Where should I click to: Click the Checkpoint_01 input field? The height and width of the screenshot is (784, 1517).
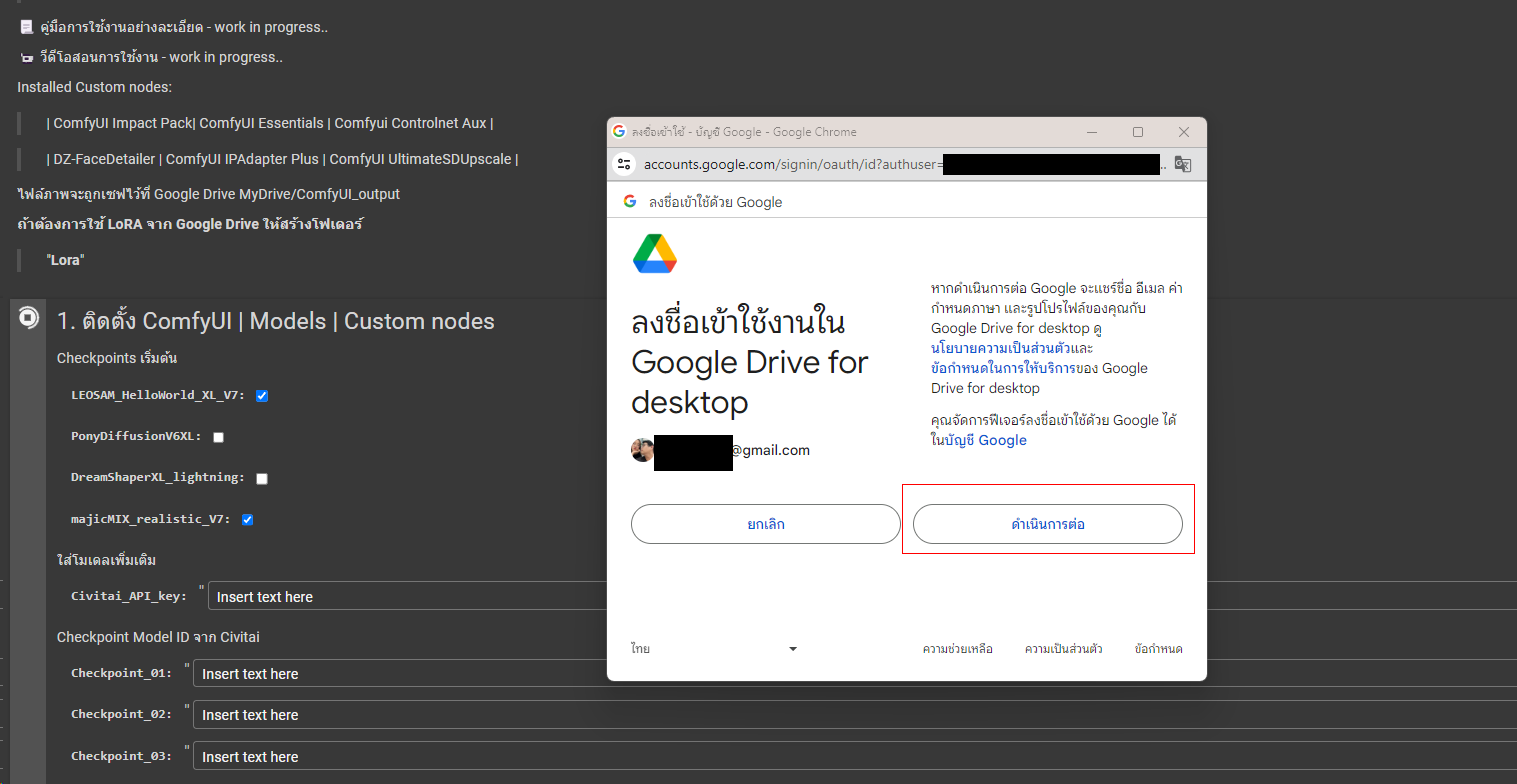pos(855,674)
